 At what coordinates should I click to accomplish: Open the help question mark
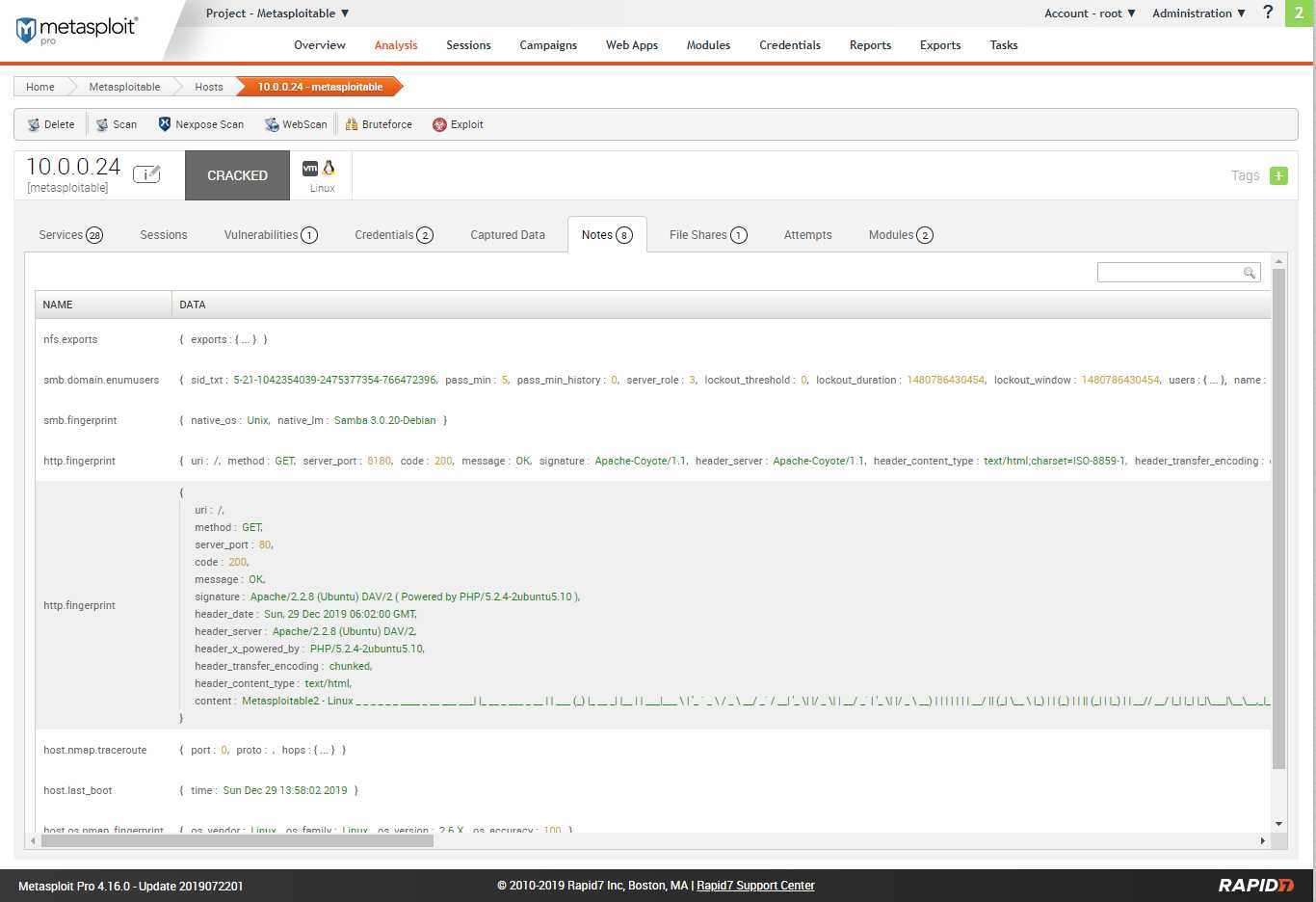point(1268,13)
